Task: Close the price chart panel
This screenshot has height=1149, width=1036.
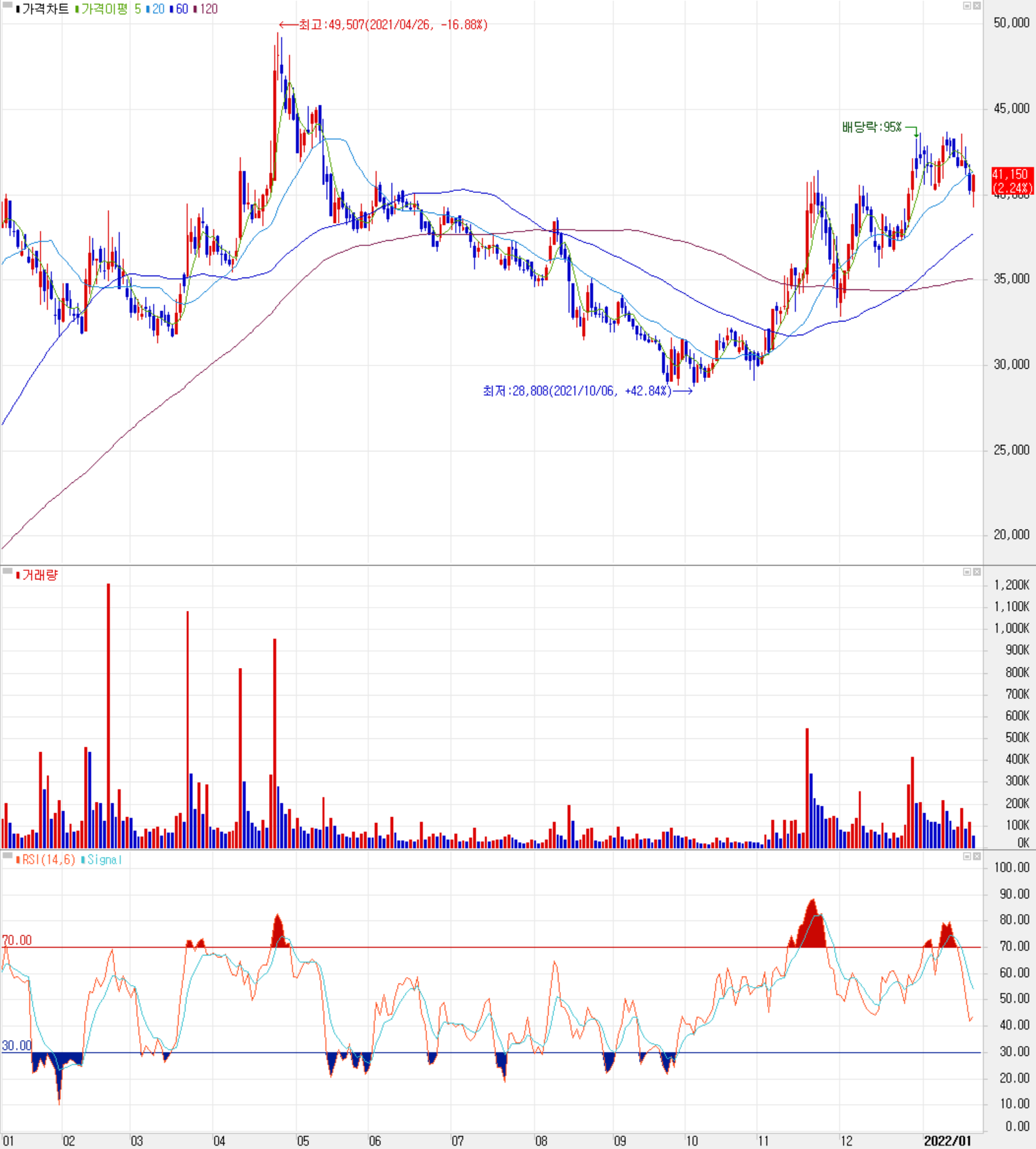Action: pyautogui.click(x=977, y=6)
